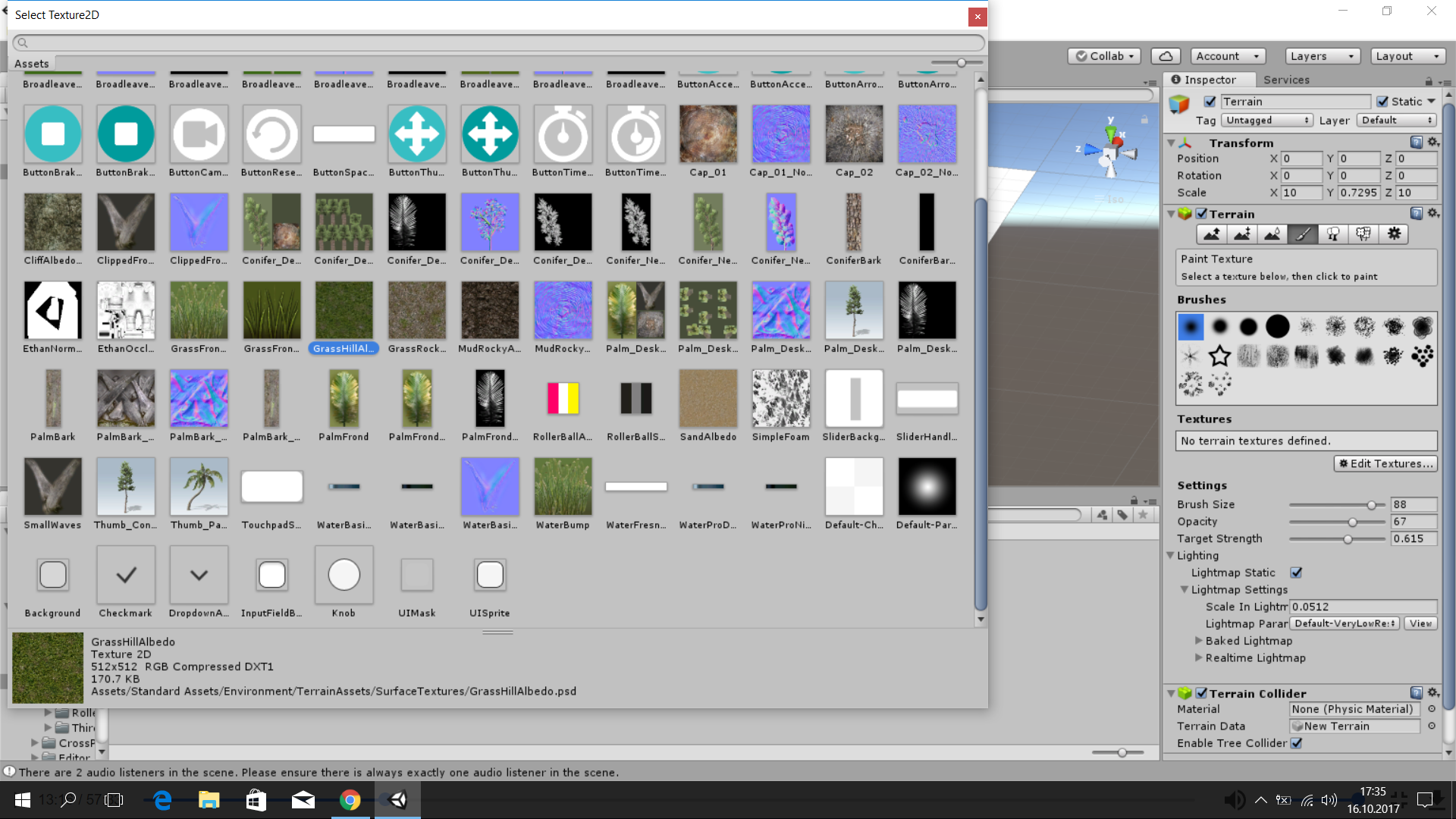Screen dimensions: 1456x819
Task: Disable Enable Tree Collider checkbox
Action: [x=1296, y=743]
